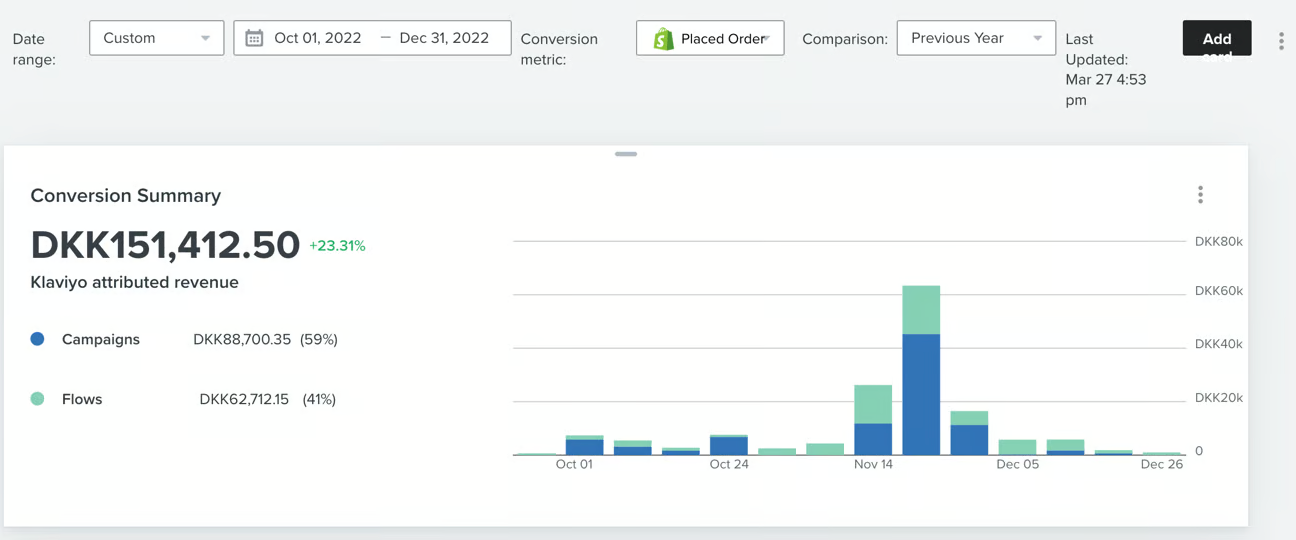Expand the Previous Year comparison dropdown
Viewport: 1296px width, 540px height.
pos(975,38)
